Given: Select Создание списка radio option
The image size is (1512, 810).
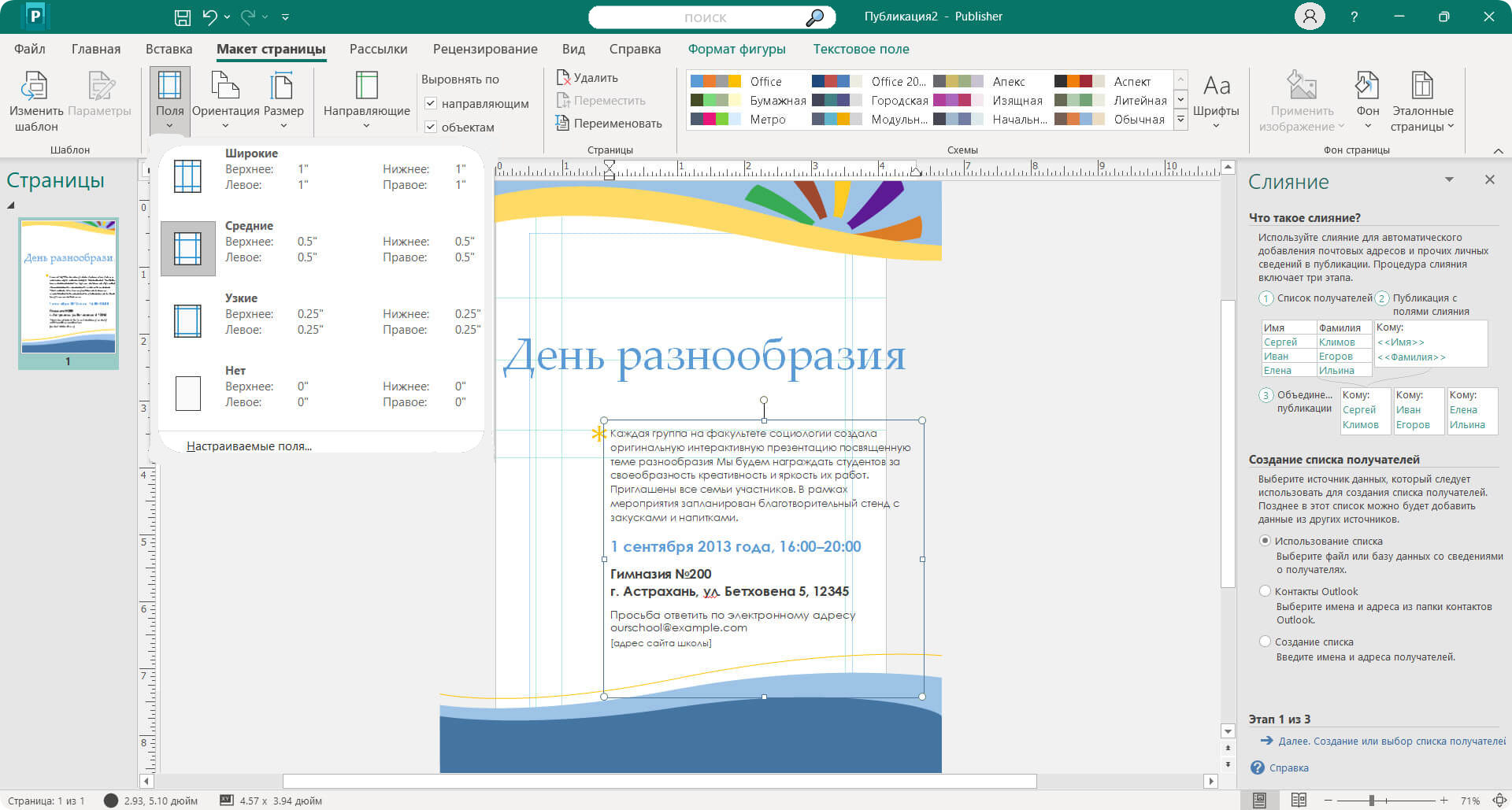Looking at the screenshot, I should click(1265, 642).
